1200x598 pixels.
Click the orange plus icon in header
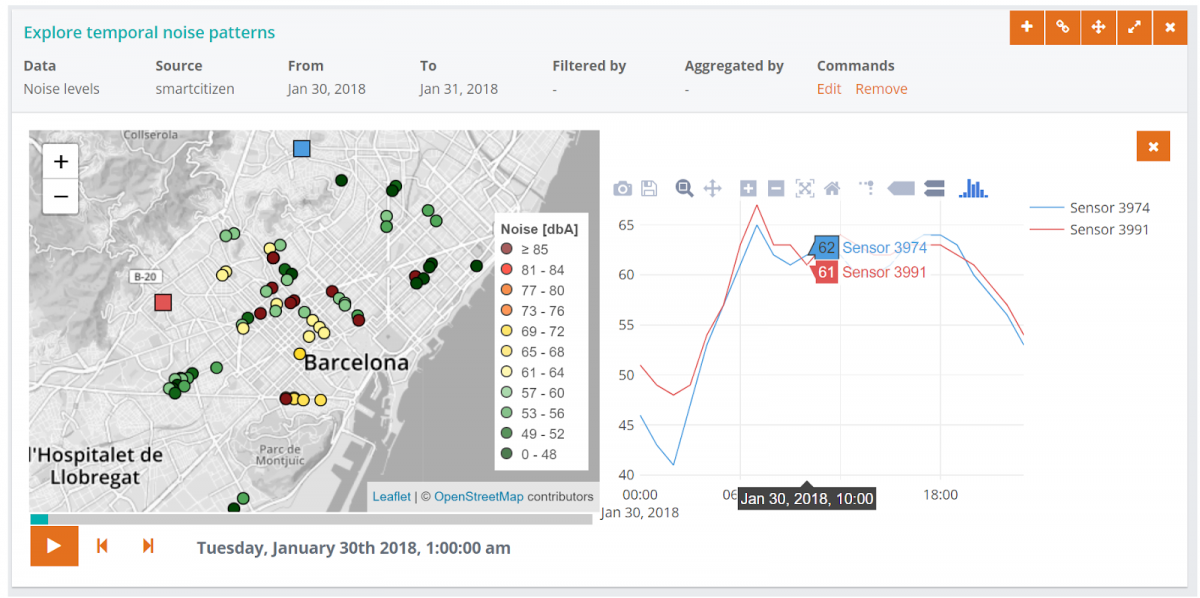[x=1026, y=28]
